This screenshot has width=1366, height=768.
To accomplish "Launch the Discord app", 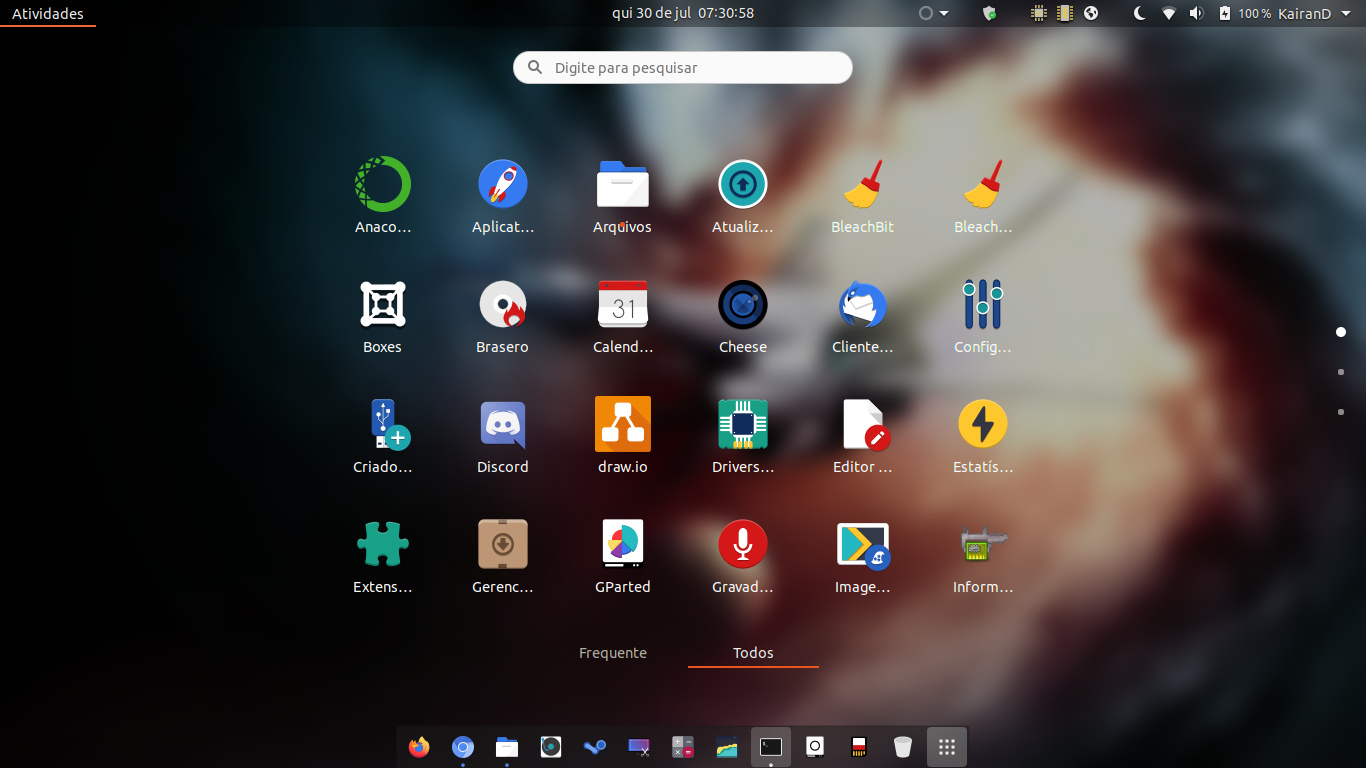I will click(502, 425).
